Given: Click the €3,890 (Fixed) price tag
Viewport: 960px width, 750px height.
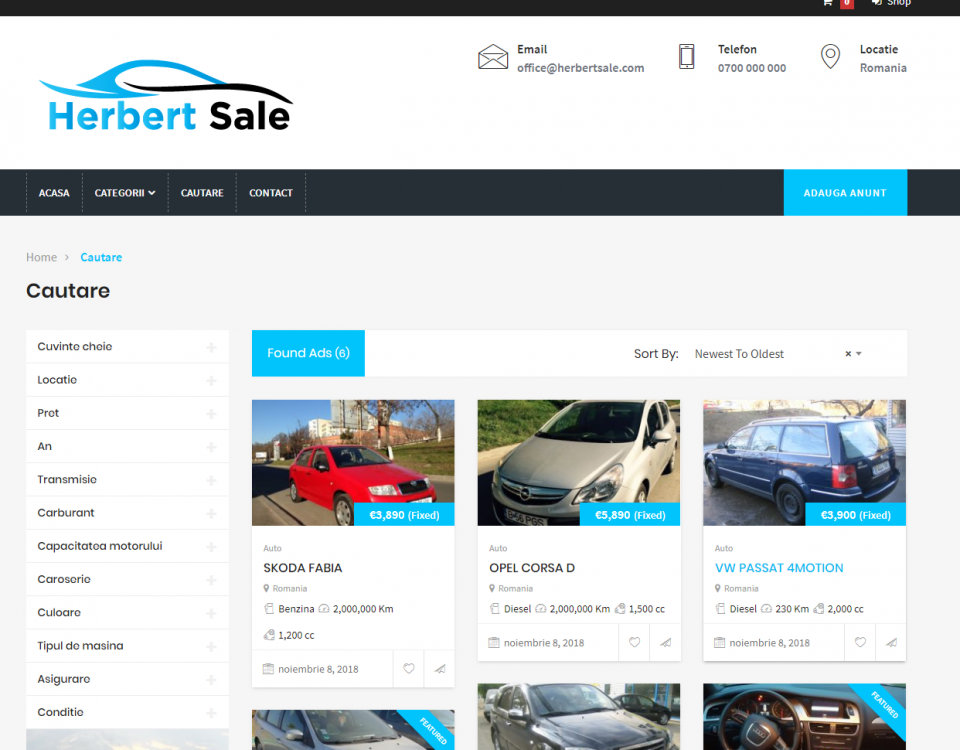Looking at the screenshot, I should pos(404,515).
